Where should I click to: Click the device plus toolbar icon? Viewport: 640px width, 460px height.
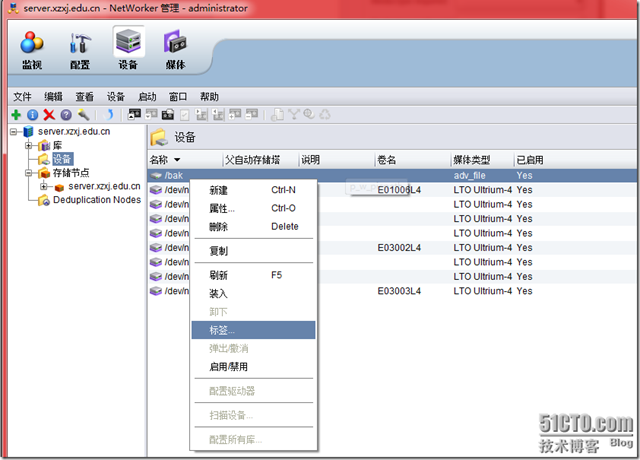(x=235, y=114)
